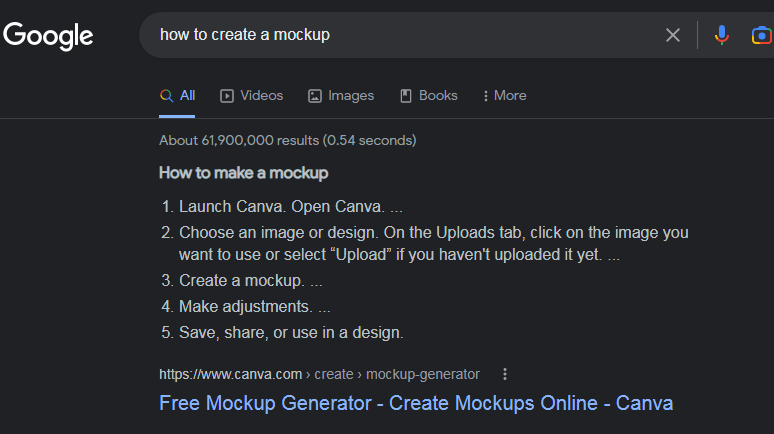Open the More search filters menu
This screenshot has height=434, width=774.
tap(504, 96)
